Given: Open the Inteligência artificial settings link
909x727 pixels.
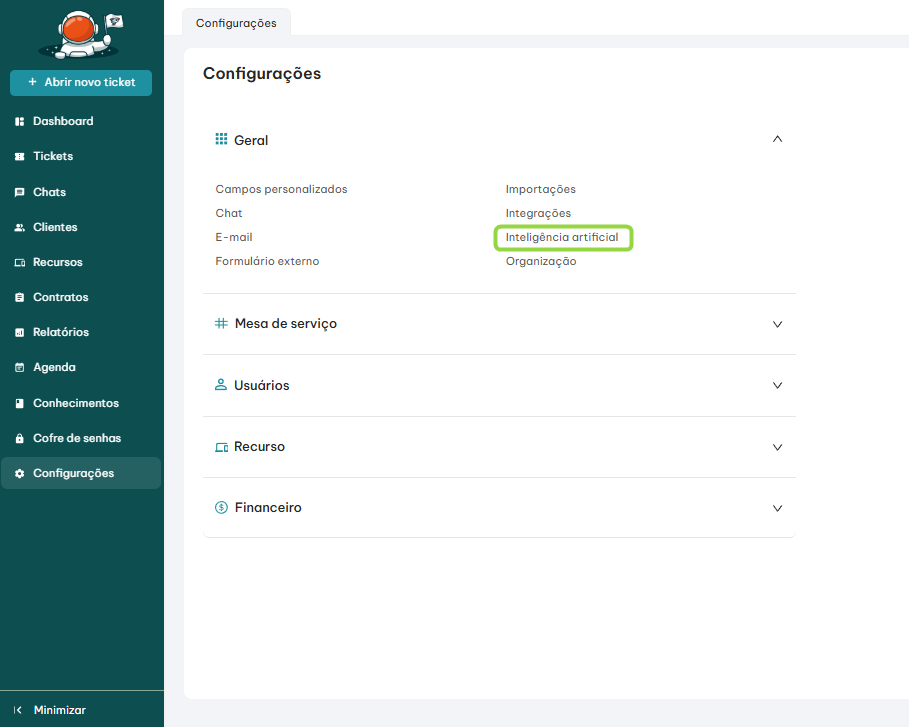Looking at the screenshot, I should 562,237.
